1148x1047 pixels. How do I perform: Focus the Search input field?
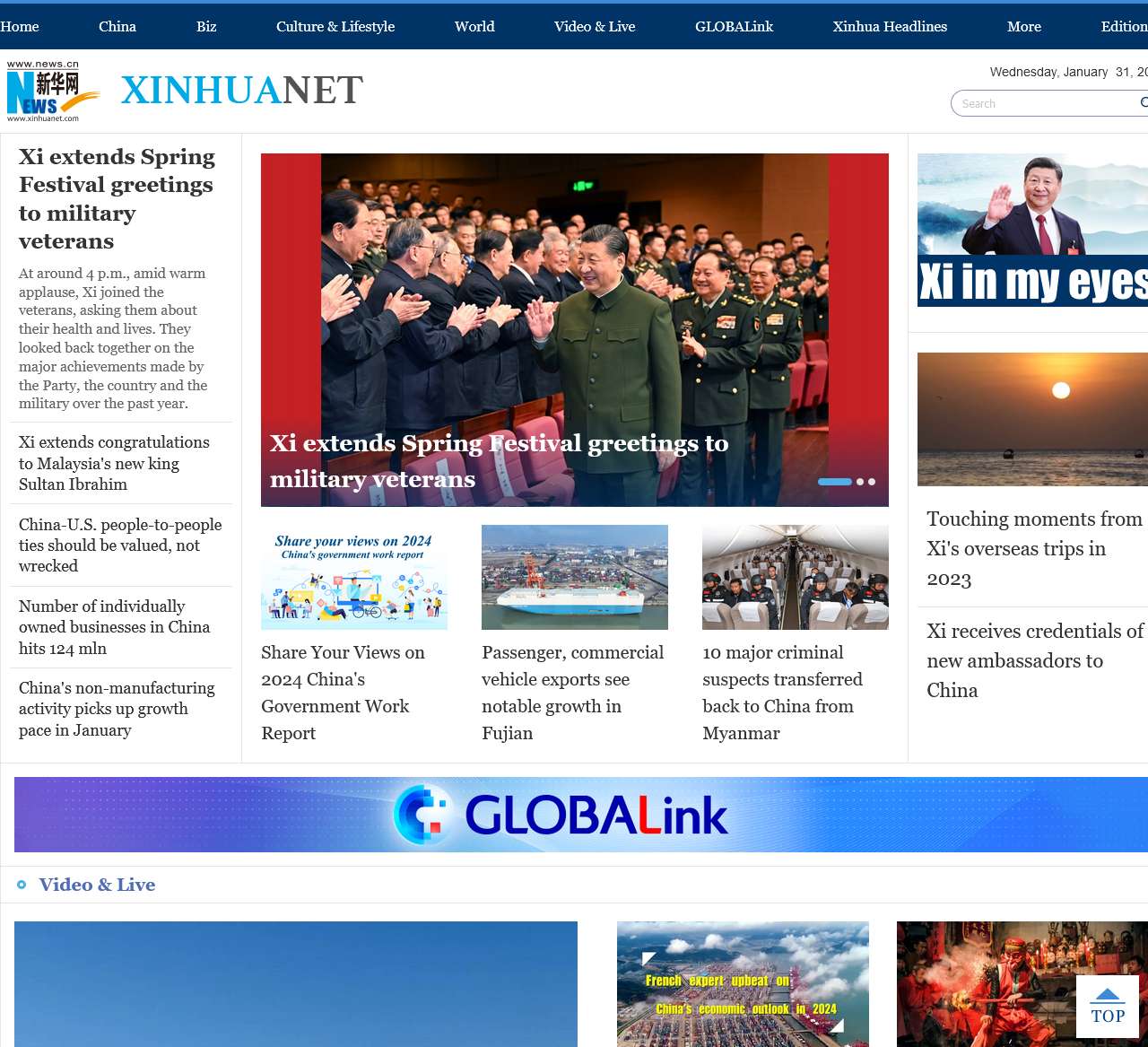1049,103
